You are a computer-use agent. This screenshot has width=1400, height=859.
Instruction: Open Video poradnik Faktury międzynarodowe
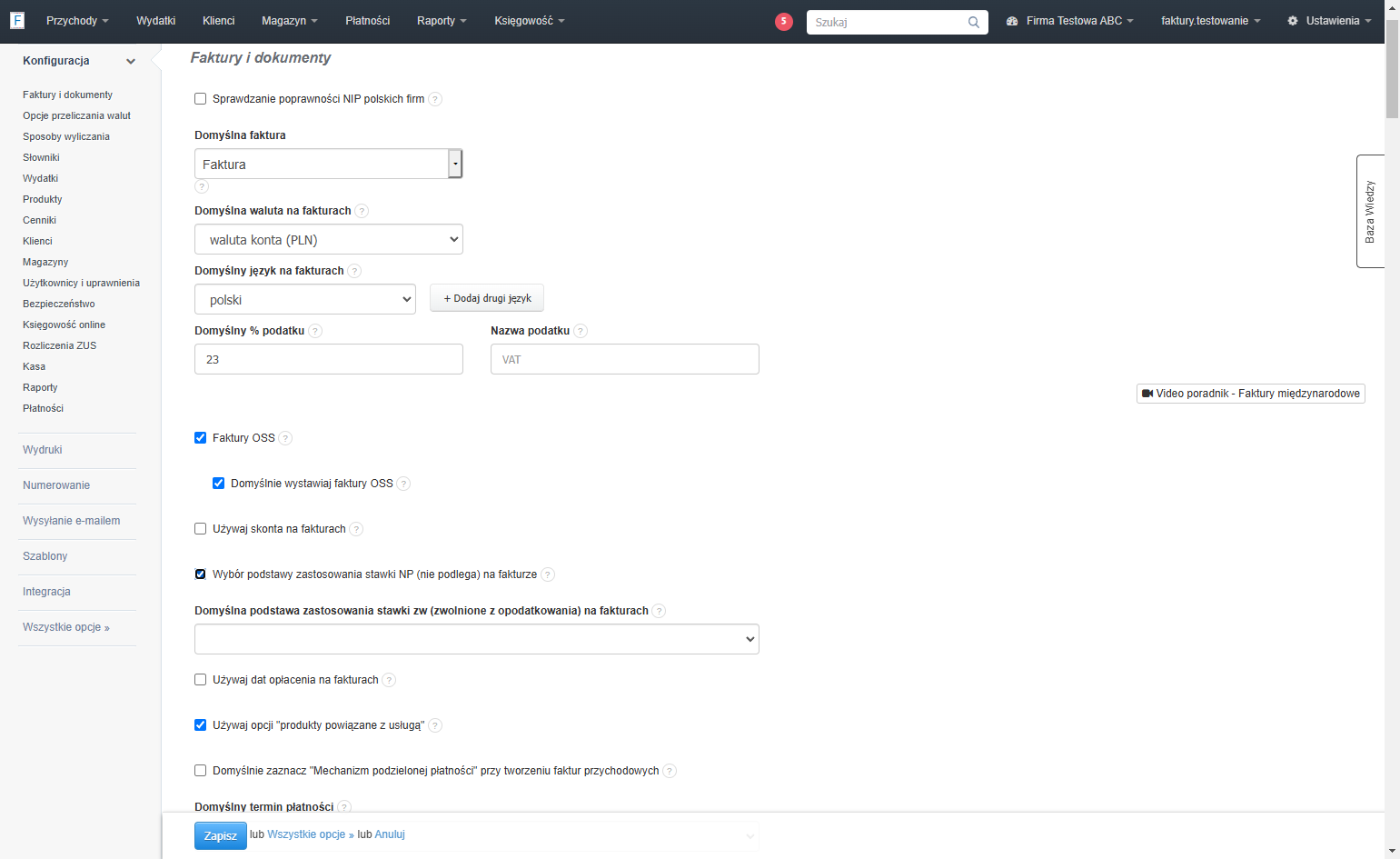tap(1251, 394)
